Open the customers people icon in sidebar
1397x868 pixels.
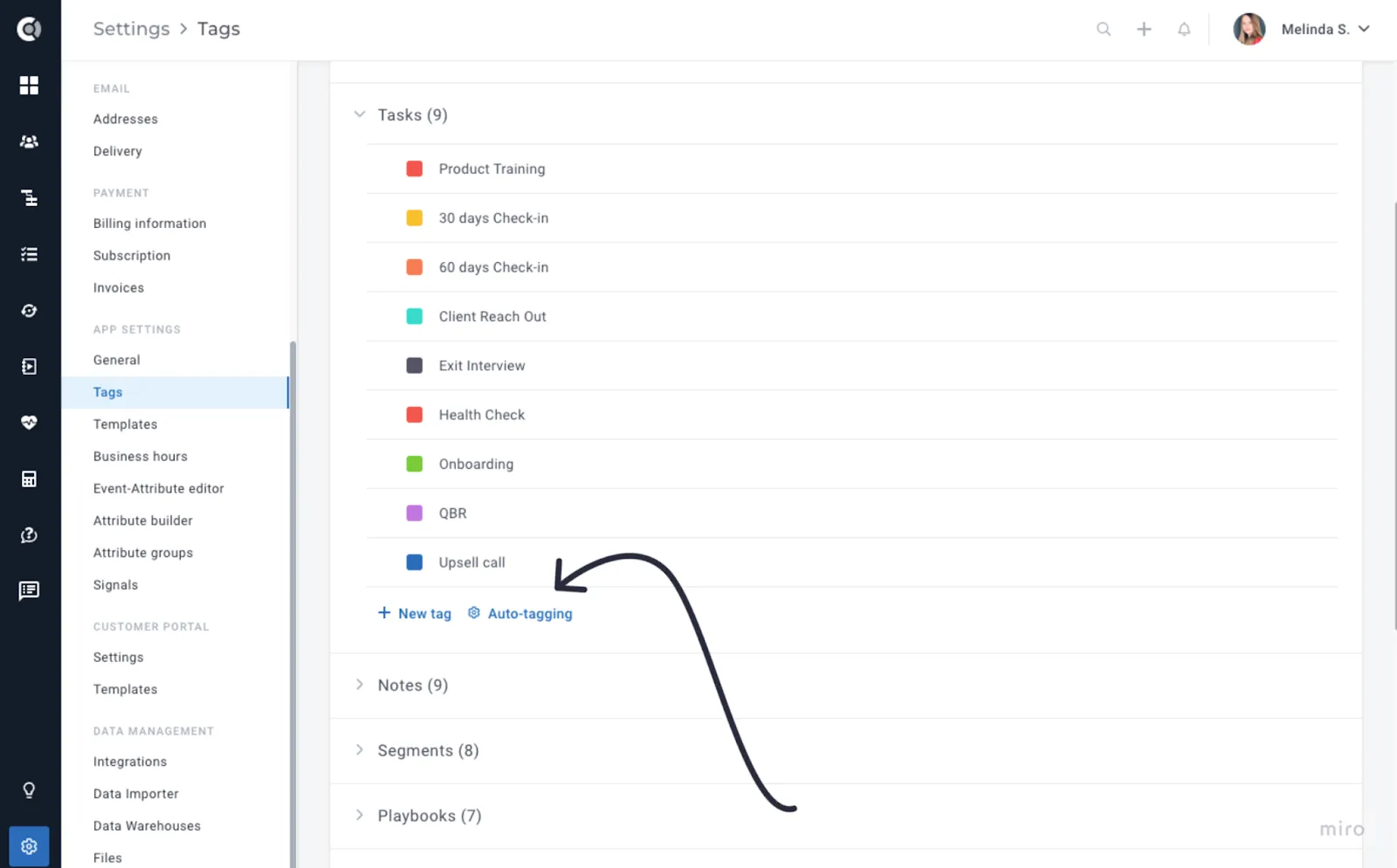(x=29, y=141)
